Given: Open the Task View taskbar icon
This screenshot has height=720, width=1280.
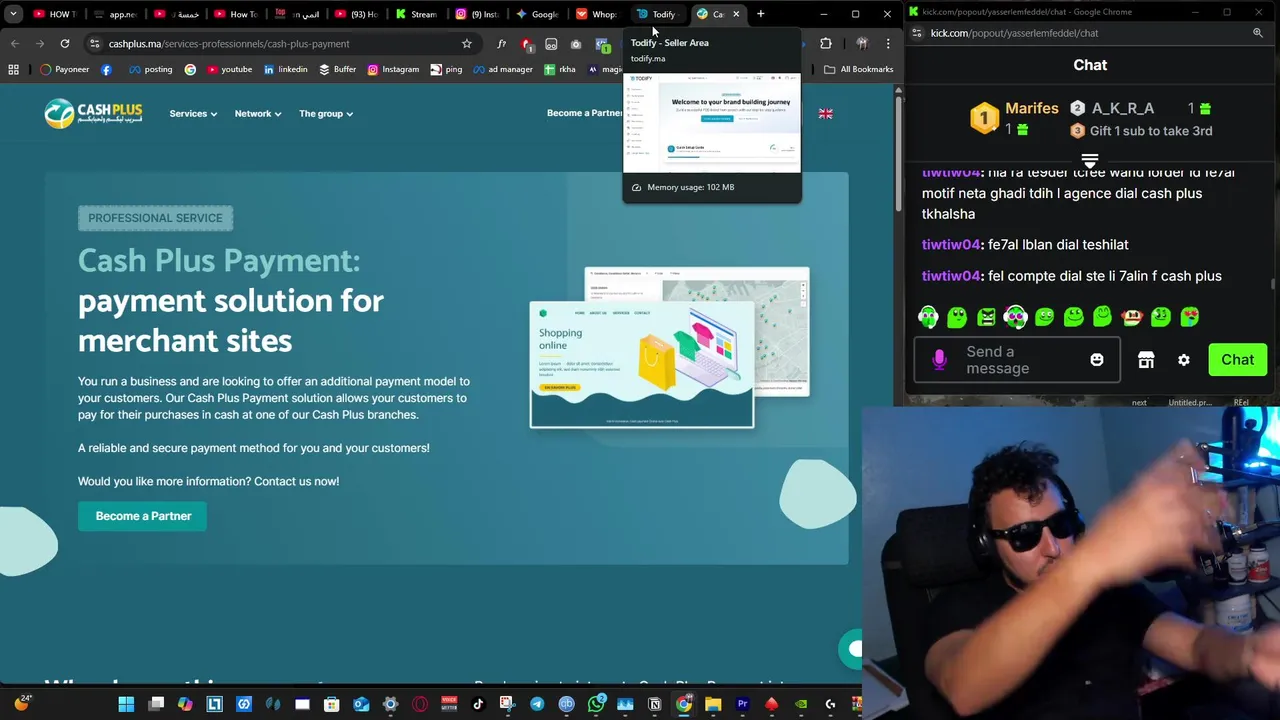Looking at the screenshot, I should [156, 704].
